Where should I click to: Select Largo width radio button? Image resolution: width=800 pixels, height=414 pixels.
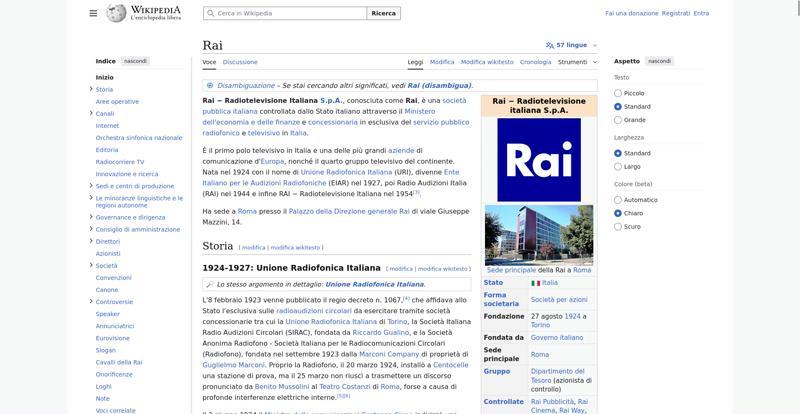click(x=618, y=166)
